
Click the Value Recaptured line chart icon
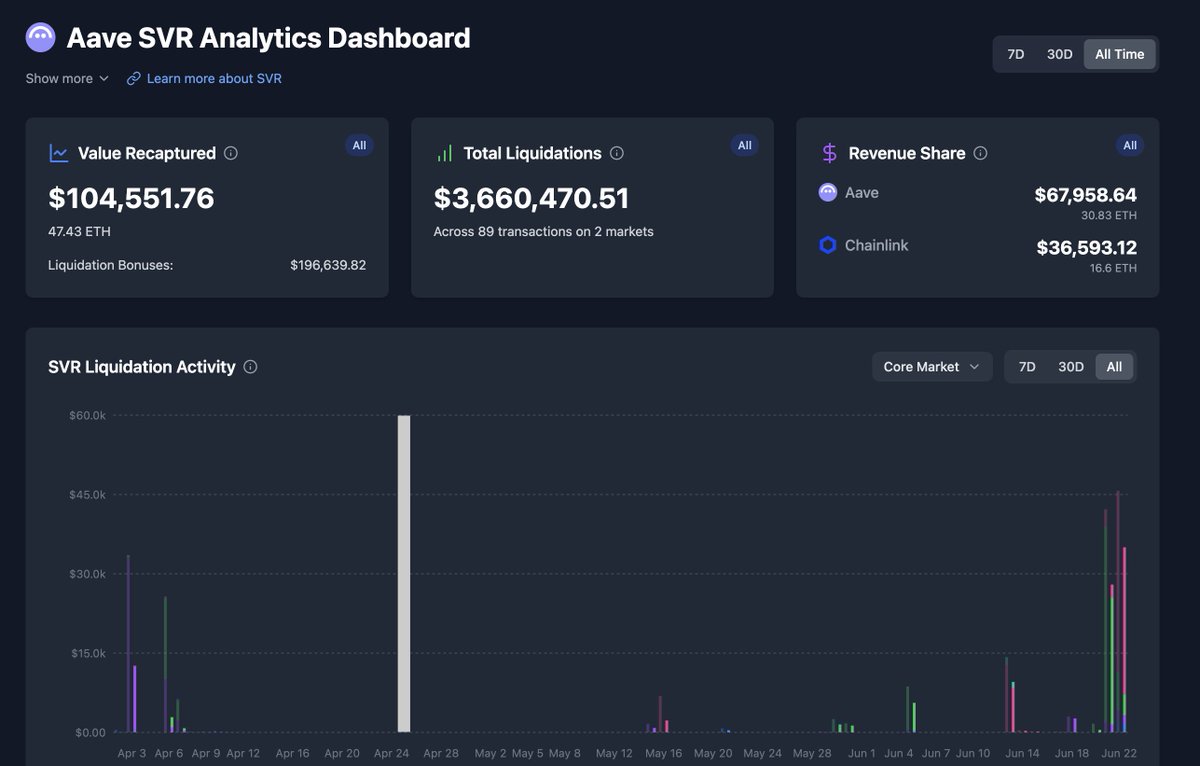(x=59, y=153)
